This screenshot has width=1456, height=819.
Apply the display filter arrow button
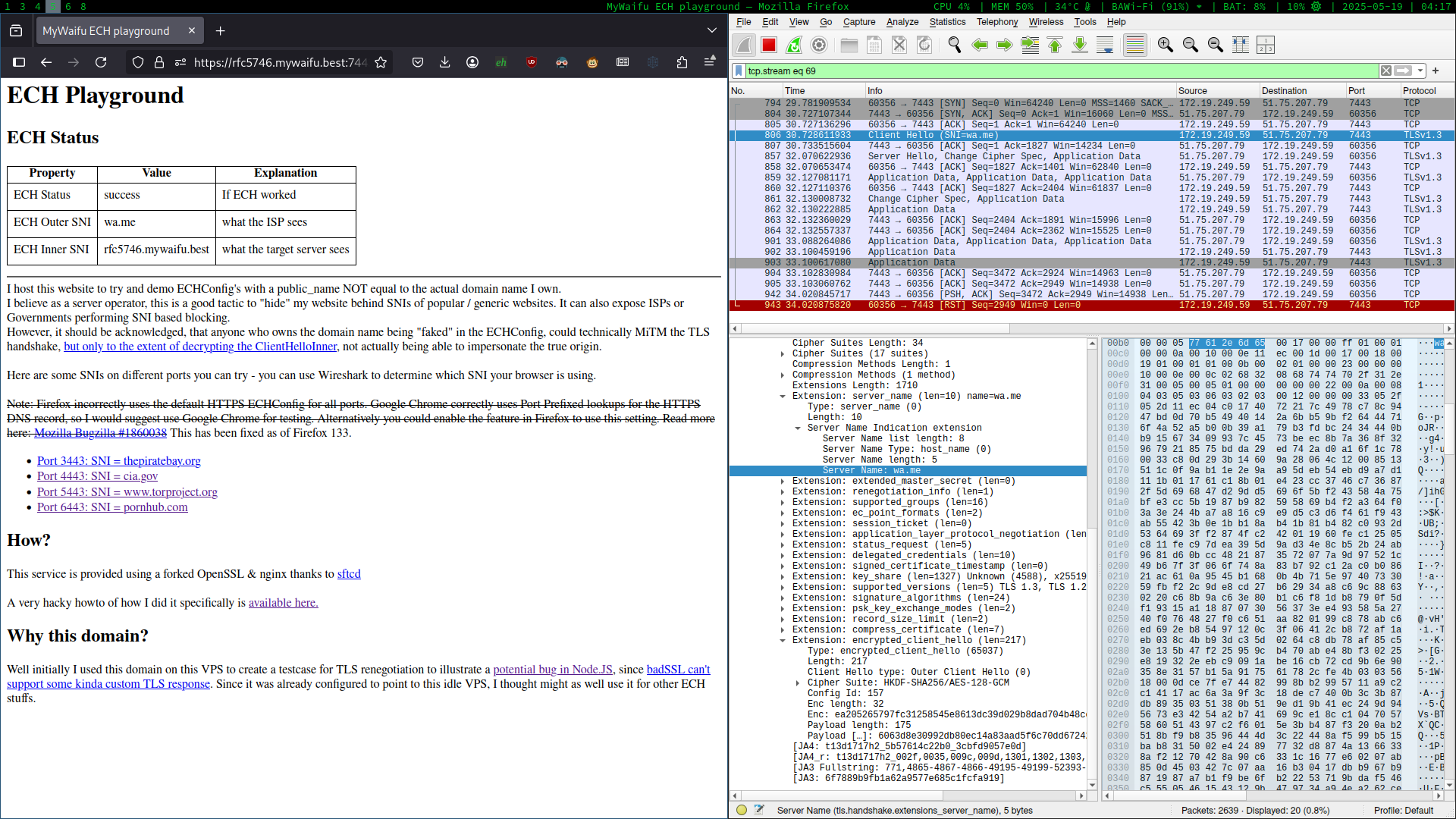1403,71
